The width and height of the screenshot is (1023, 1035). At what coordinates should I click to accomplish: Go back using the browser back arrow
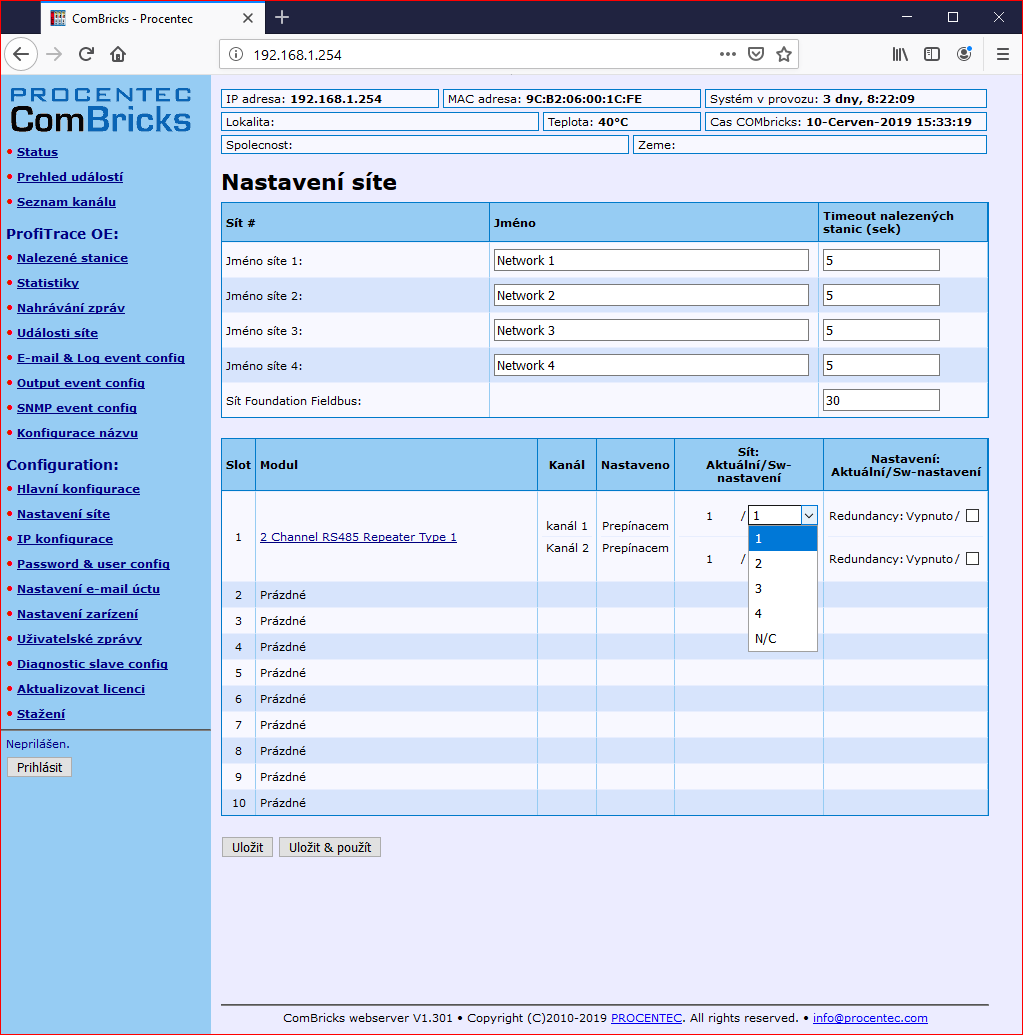point(21,54)
